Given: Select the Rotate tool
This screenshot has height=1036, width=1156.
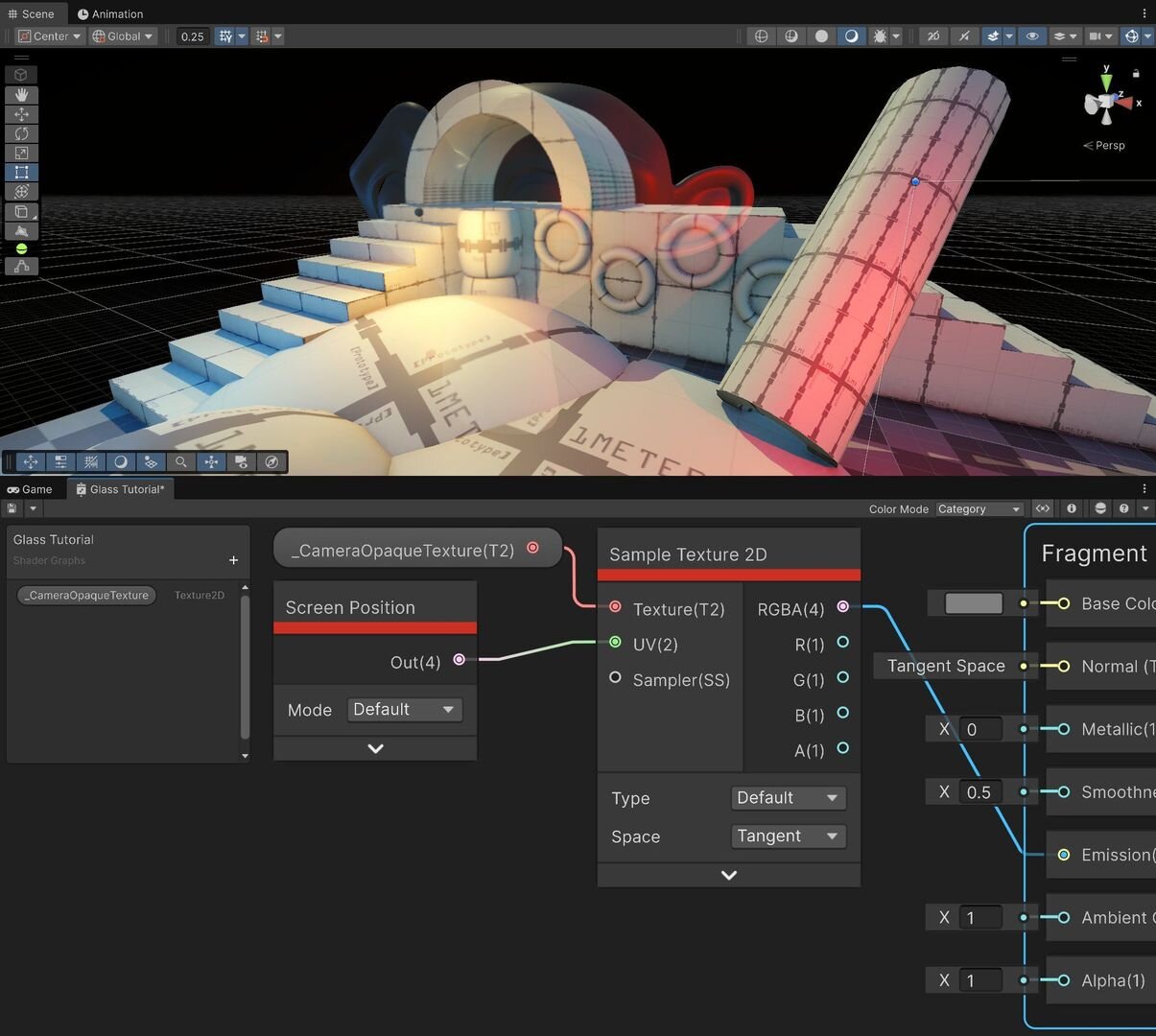Looking at the screenshot, I should [21, 133].
